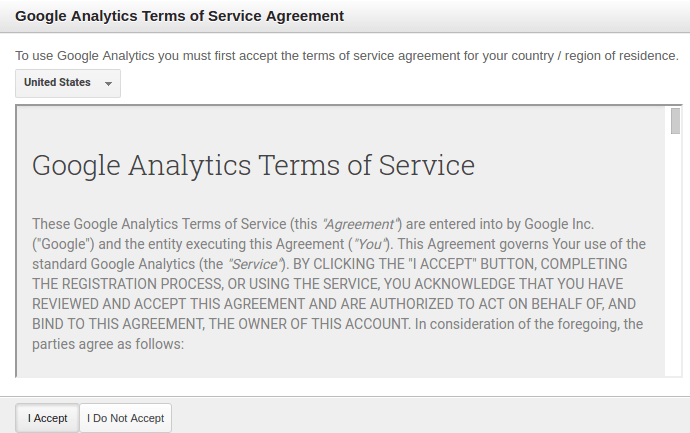
Task: Click the quoted "I ACCEPT" text in the paragraph
Action: [442, 264]
